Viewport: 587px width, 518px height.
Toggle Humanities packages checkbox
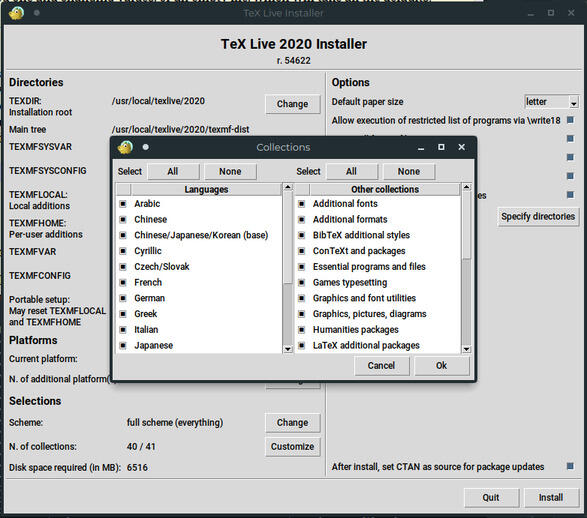(301, 329)
